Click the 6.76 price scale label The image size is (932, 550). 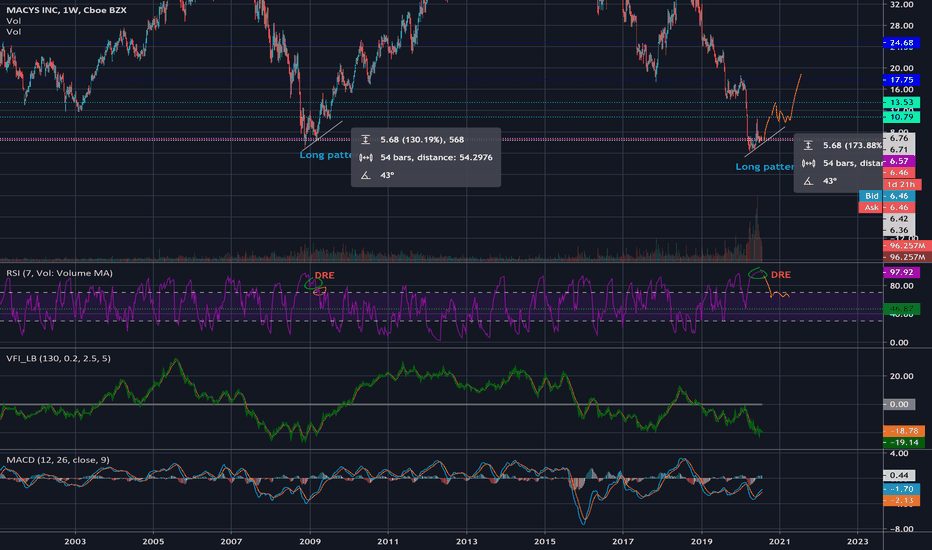(899, 139)
